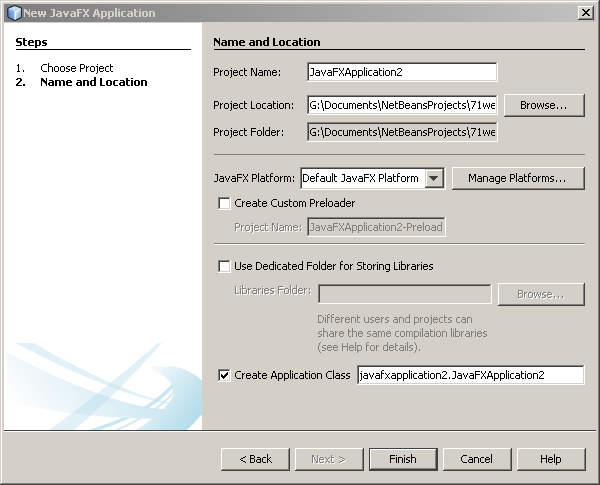Select the Name and Location step

point(94,82)
